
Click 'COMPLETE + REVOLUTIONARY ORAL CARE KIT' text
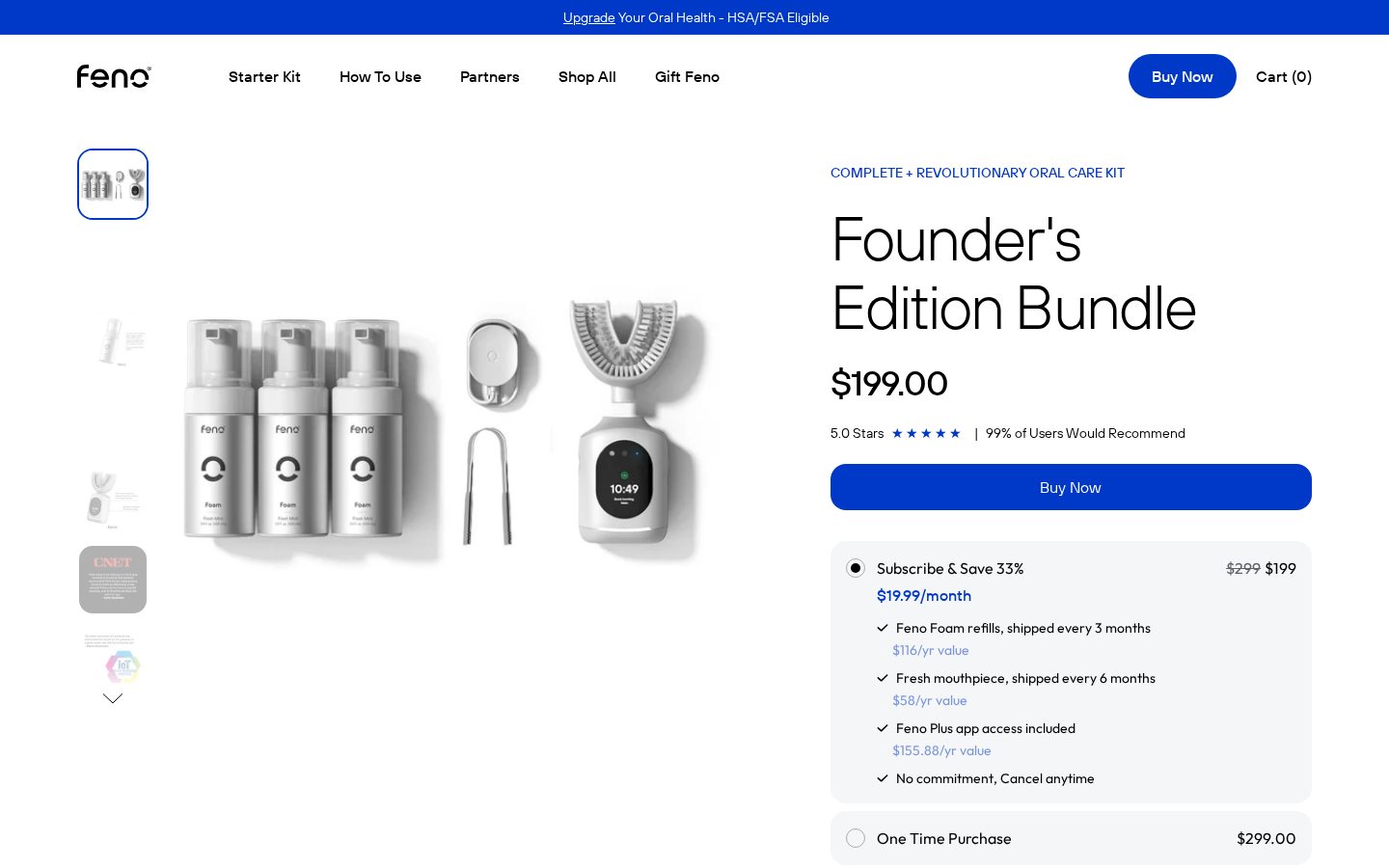[x=977, y=173]
